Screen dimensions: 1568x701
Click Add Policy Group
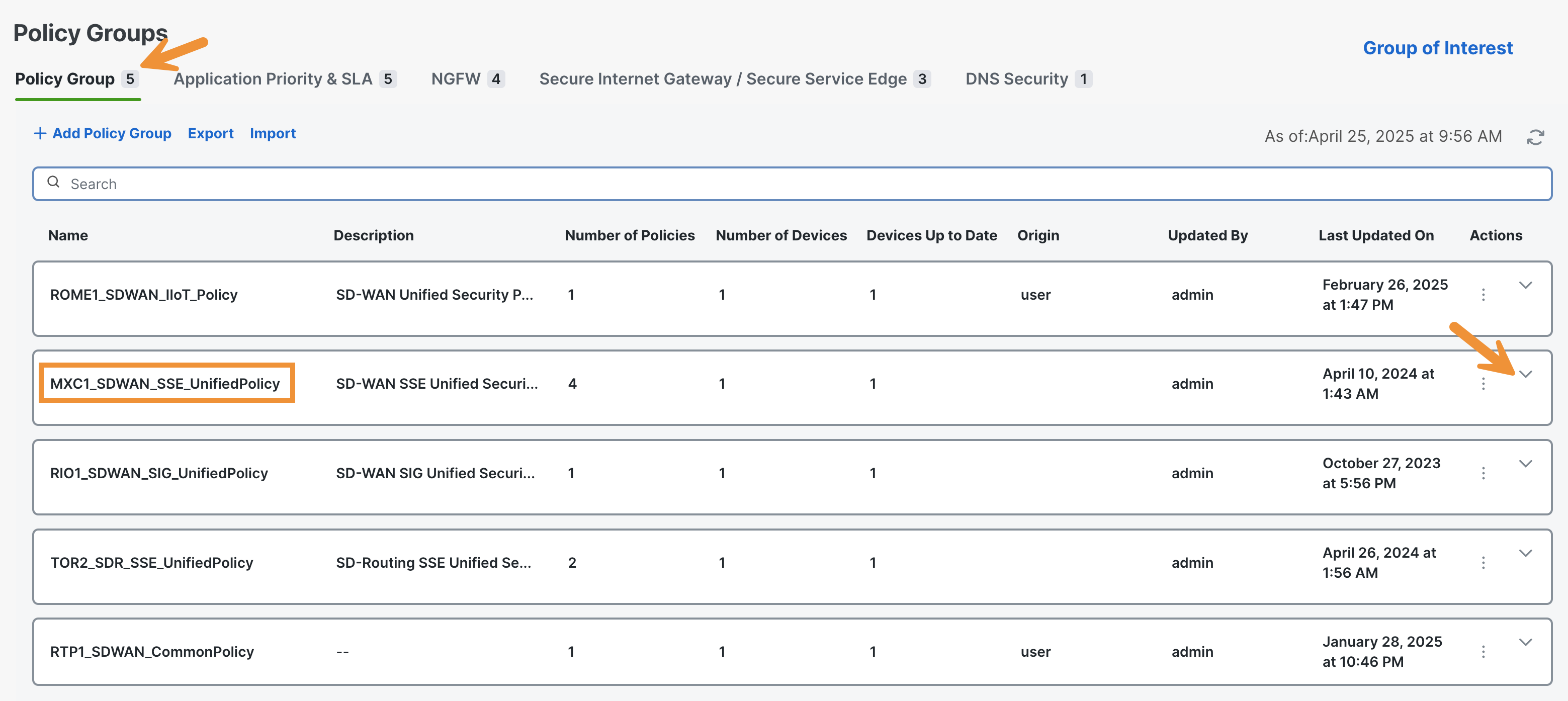(102, 133)
